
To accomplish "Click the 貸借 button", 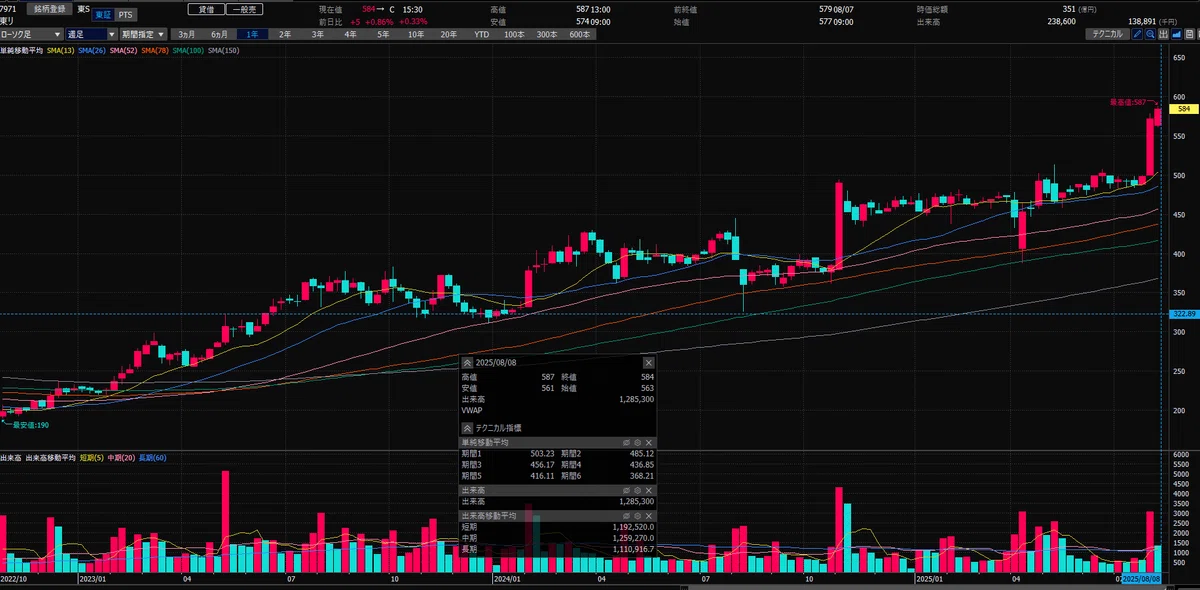I will point(205,8).
